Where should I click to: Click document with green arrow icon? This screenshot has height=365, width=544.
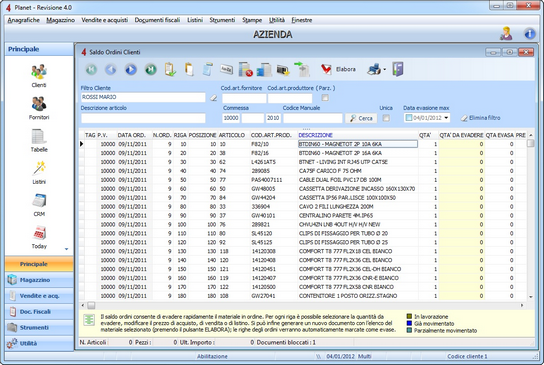[x=302, y=69]
